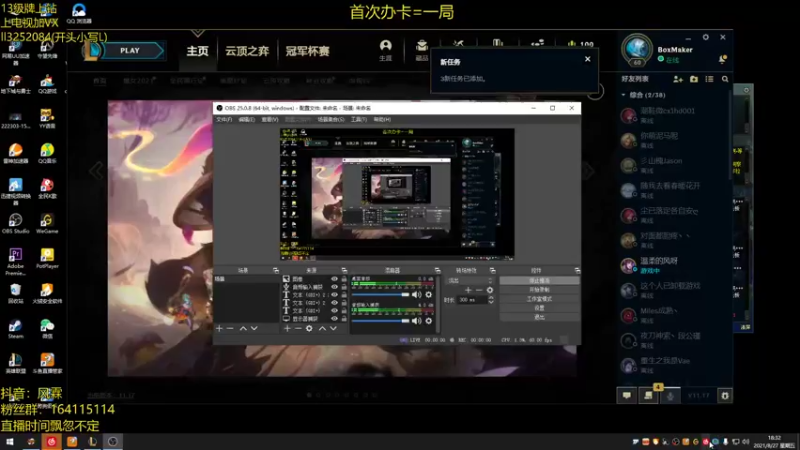Open the 冠军杯赛 tab
The height and width of the screenshot is (450, 800).
click(x=307, y=51)
